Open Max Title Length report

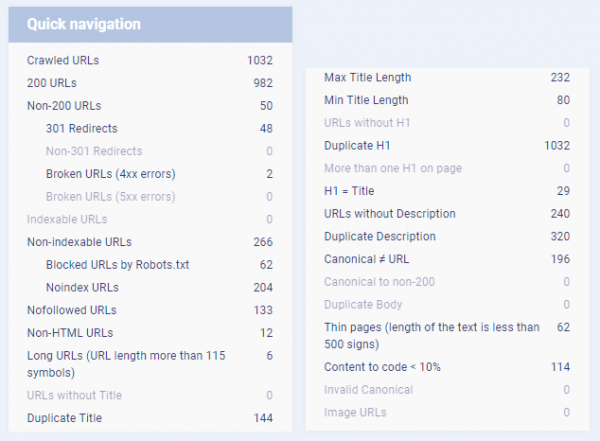367,77
